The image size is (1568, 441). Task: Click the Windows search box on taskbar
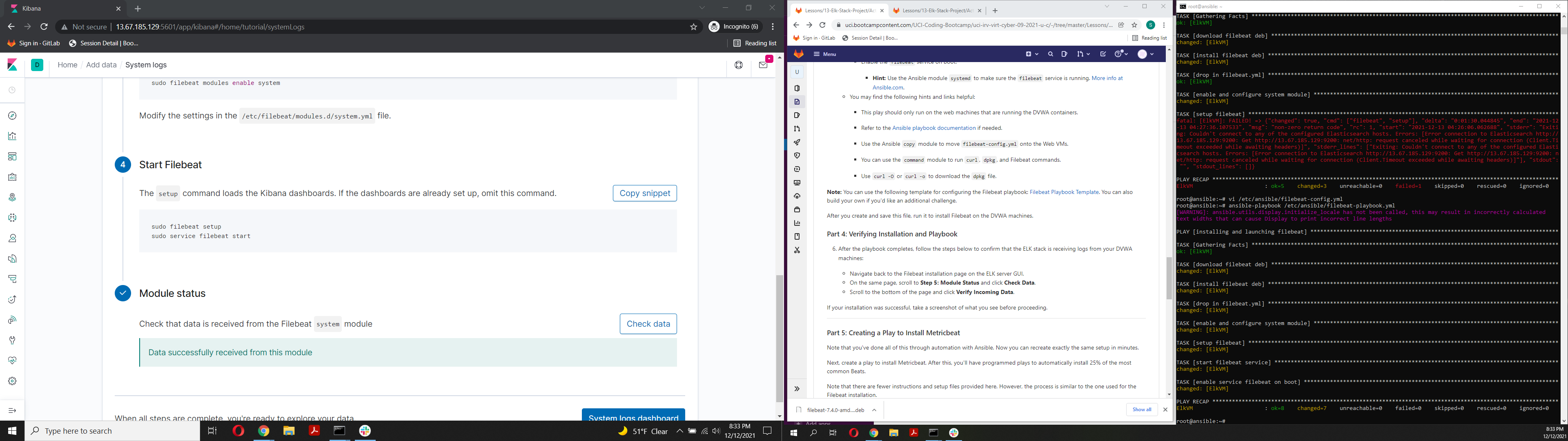point(85,431)
